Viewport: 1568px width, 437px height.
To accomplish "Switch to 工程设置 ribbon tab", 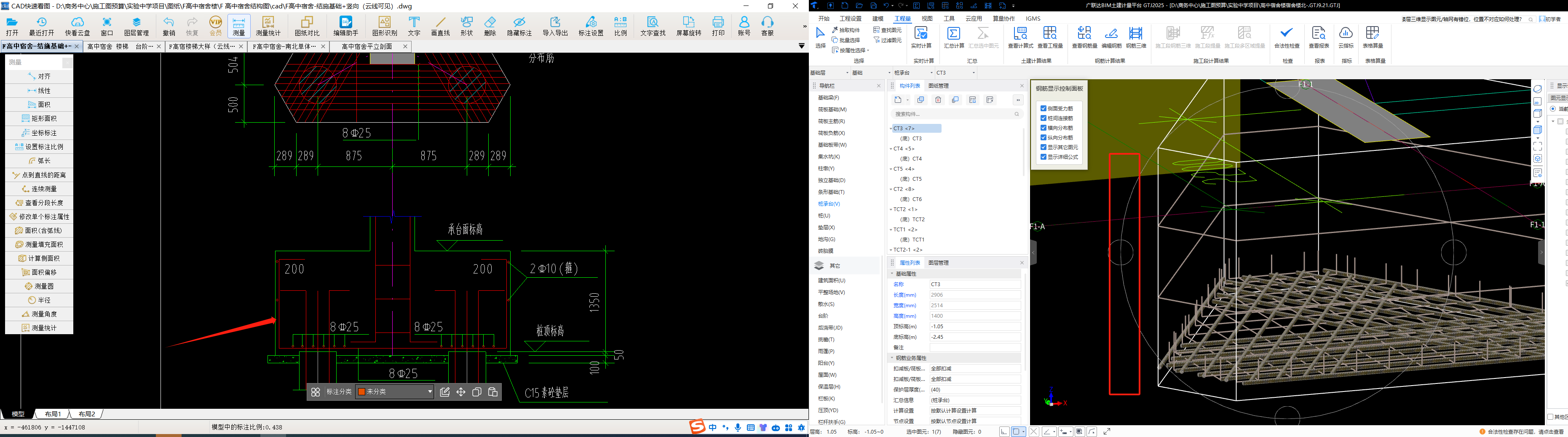I will tap(850, 18).
